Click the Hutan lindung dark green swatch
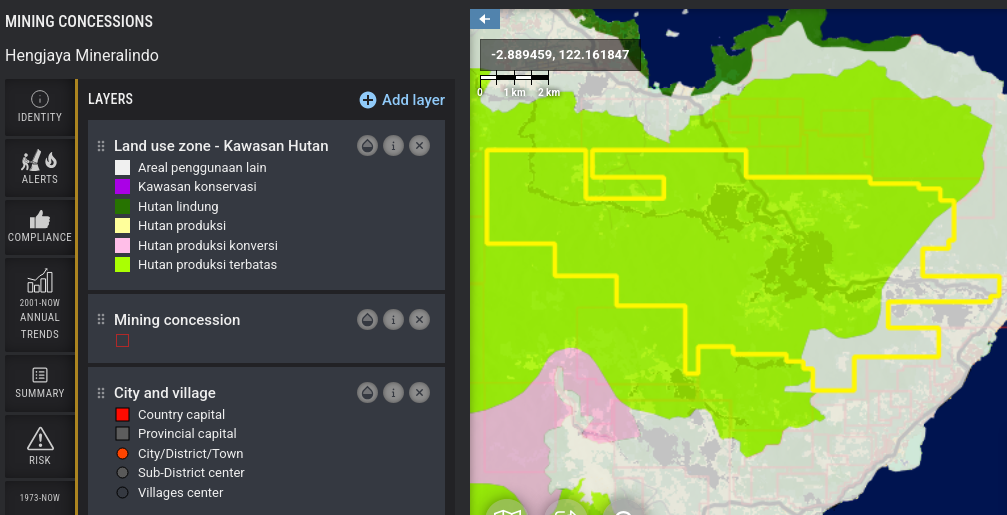This screenshot has width=1007, height=515. (123, 206)
